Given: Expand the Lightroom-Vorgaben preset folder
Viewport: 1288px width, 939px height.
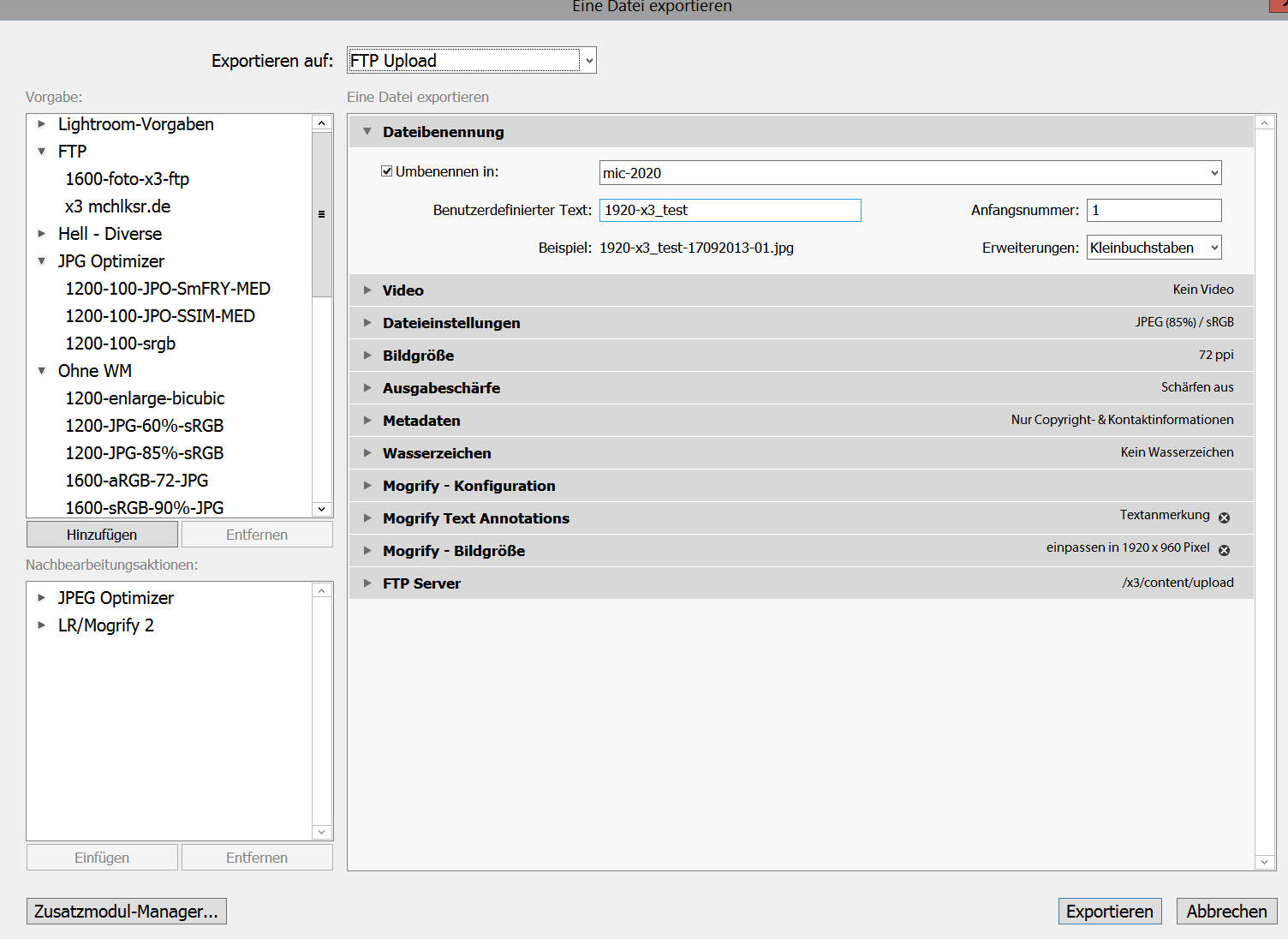Looking at the screenshot, I should (41, 124).
